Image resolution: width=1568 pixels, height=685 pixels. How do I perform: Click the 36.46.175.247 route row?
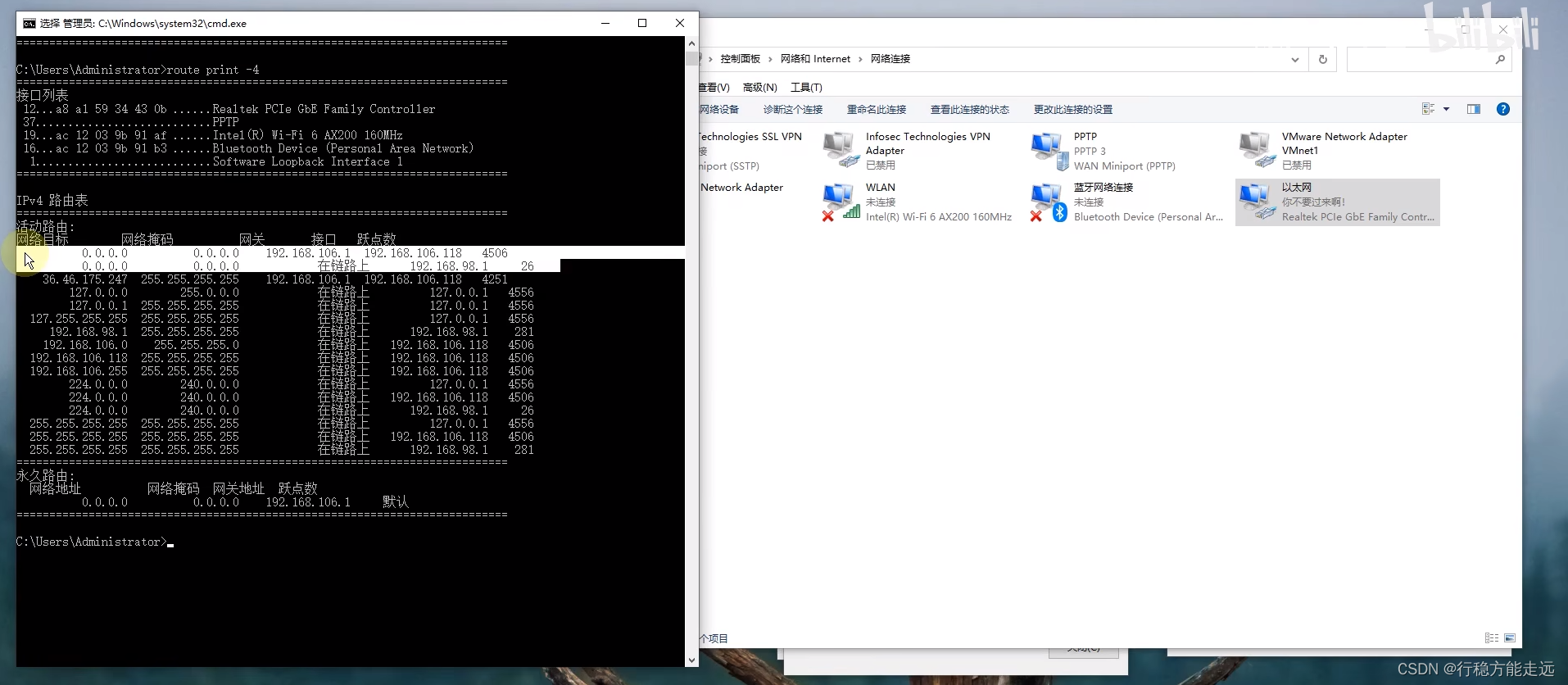tap(275, 279)
